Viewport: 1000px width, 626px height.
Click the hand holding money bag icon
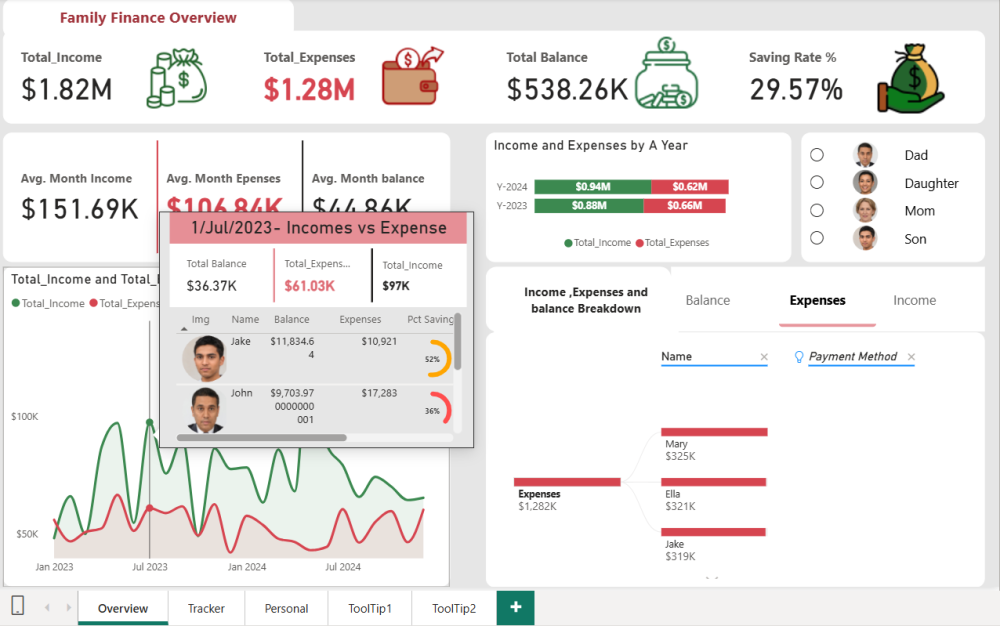[x=910, y=77]
